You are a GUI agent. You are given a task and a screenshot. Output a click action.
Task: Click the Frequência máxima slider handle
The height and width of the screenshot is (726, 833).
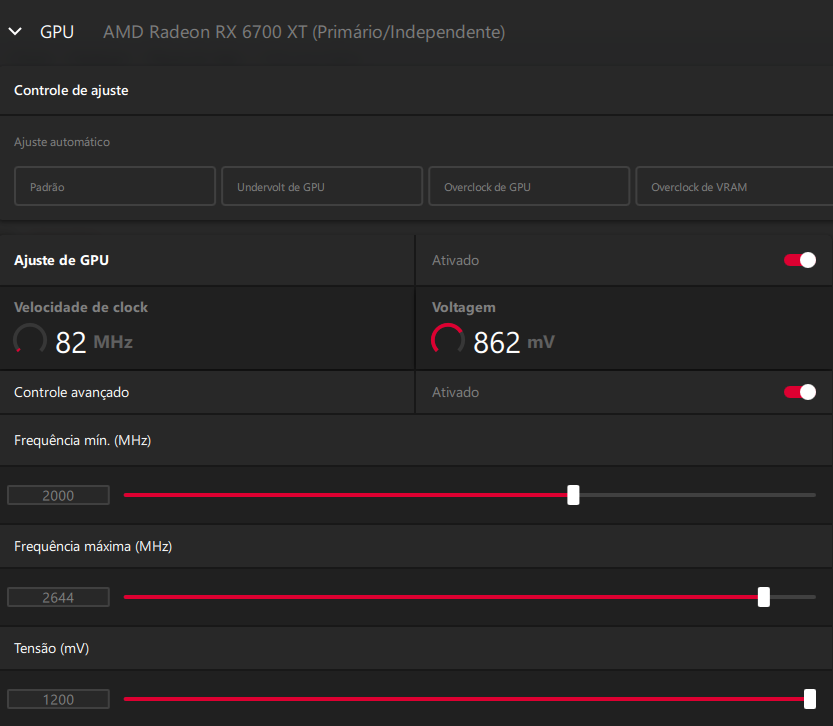[764, 597]
